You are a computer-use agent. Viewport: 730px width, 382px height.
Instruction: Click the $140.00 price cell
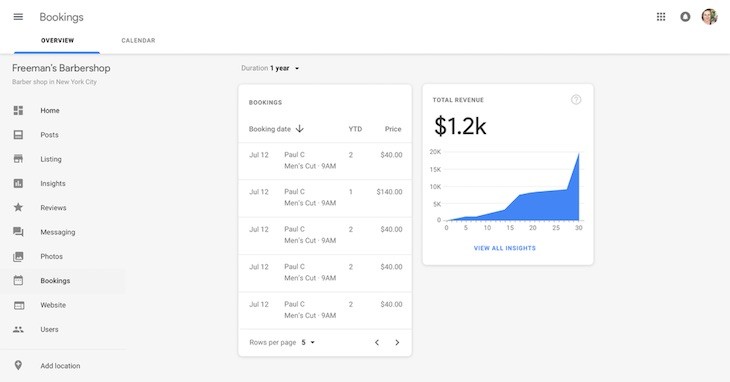click(x=389, y=192)
